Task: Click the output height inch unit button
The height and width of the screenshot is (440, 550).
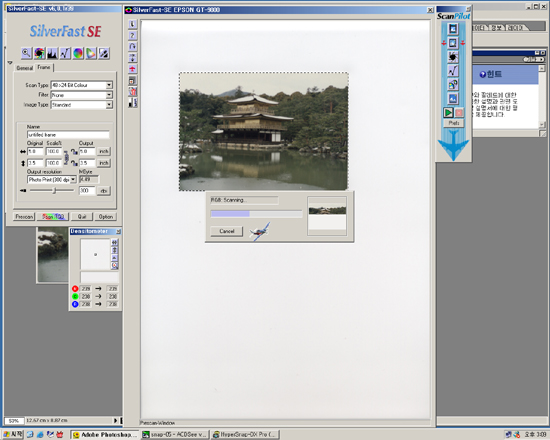Action: pyautogui.click(x=103, y=163)
